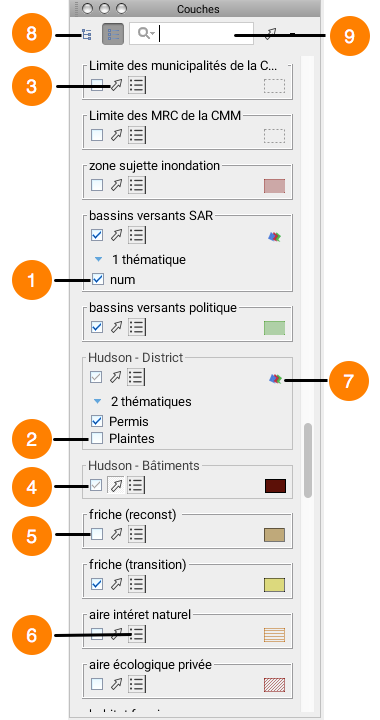This screenshot has width=380, height=720.
Task: Click thematic style icon for bassins versants SAR
Action: tap(274, 237)
